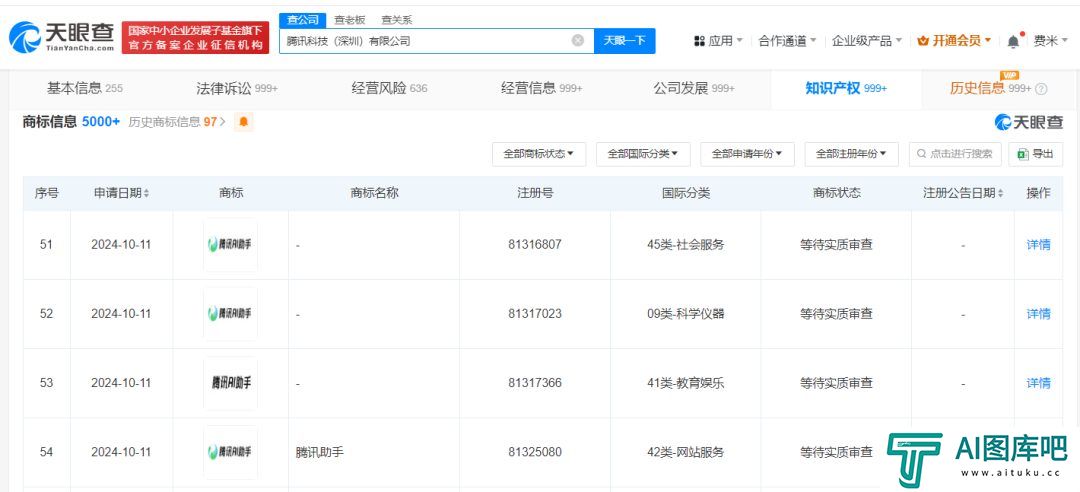Open the 开通会员 dropdown
1080x492 pixels.
click(954, 41)
